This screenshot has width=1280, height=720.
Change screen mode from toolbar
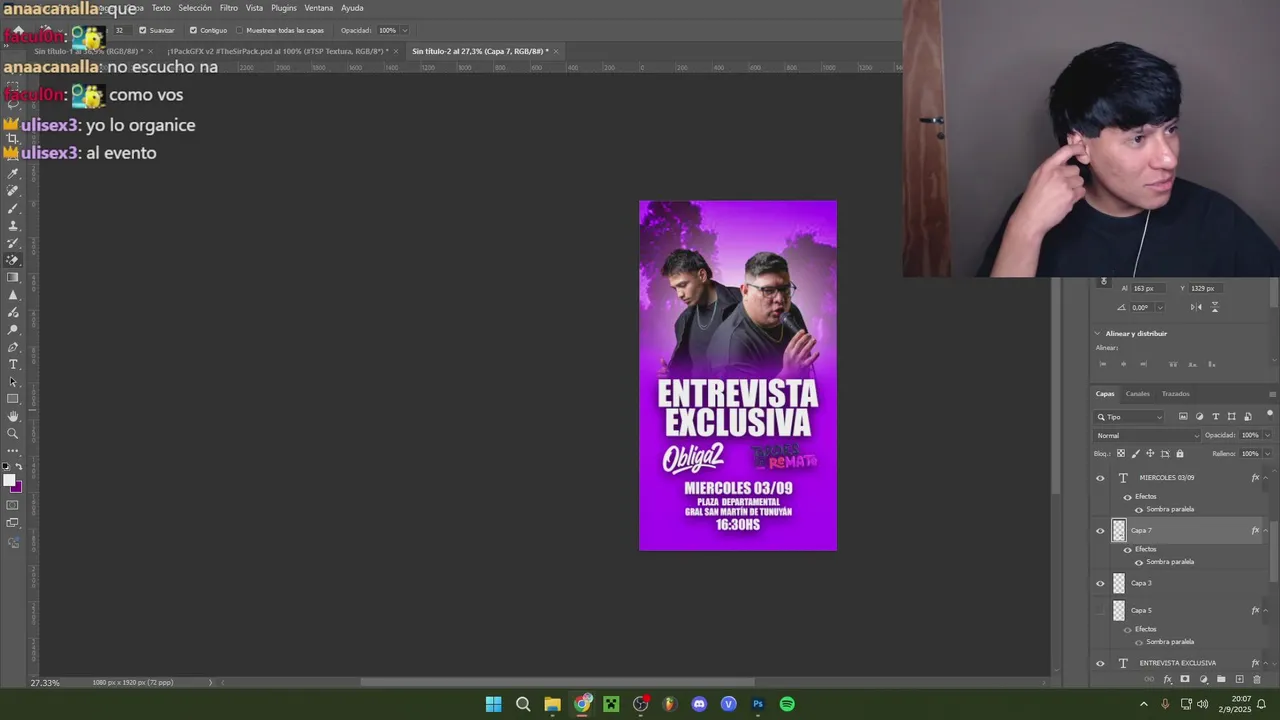(x=13, y=523)
